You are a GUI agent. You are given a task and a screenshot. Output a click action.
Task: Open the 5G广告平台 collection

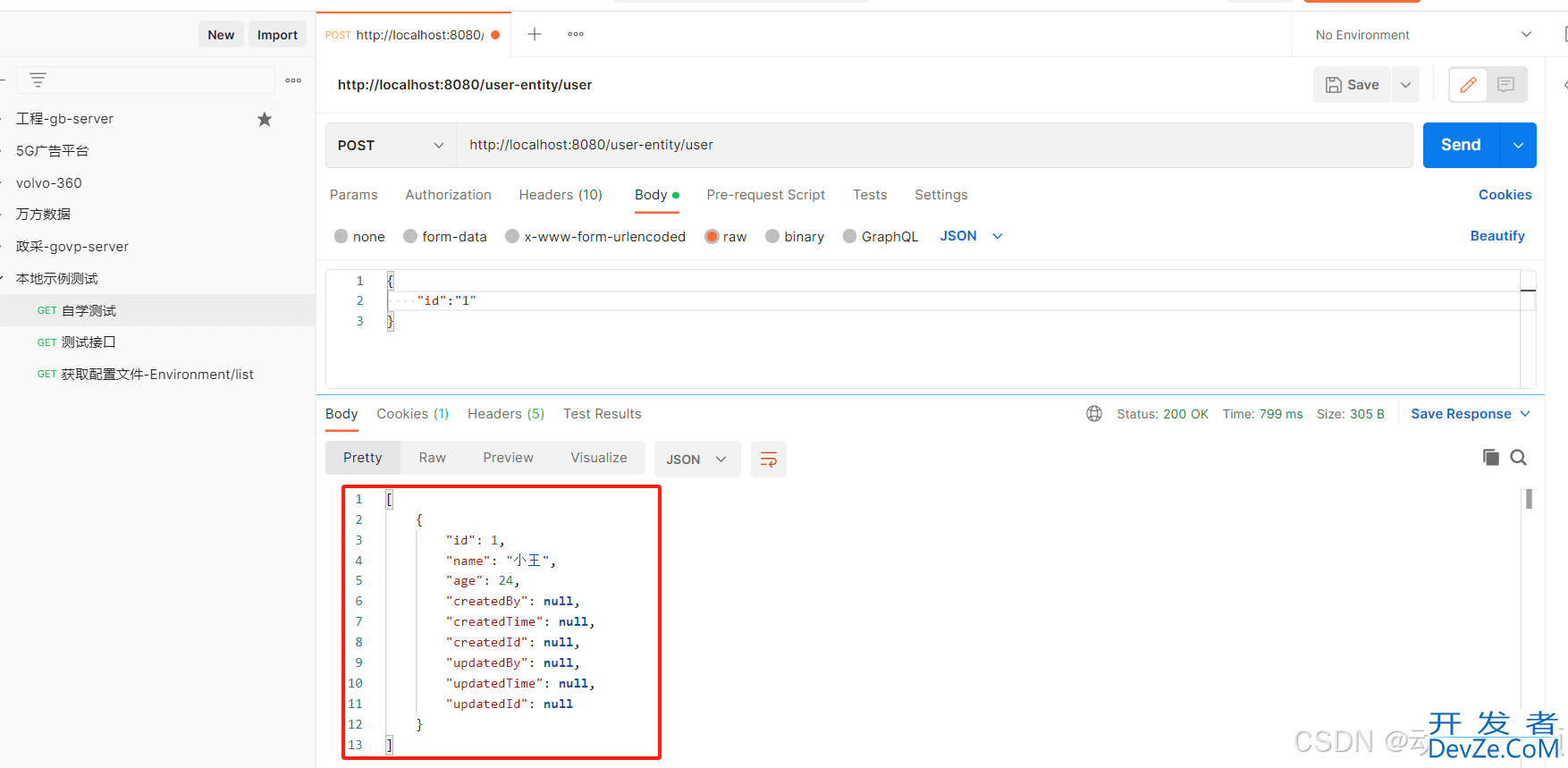(53, 151)
